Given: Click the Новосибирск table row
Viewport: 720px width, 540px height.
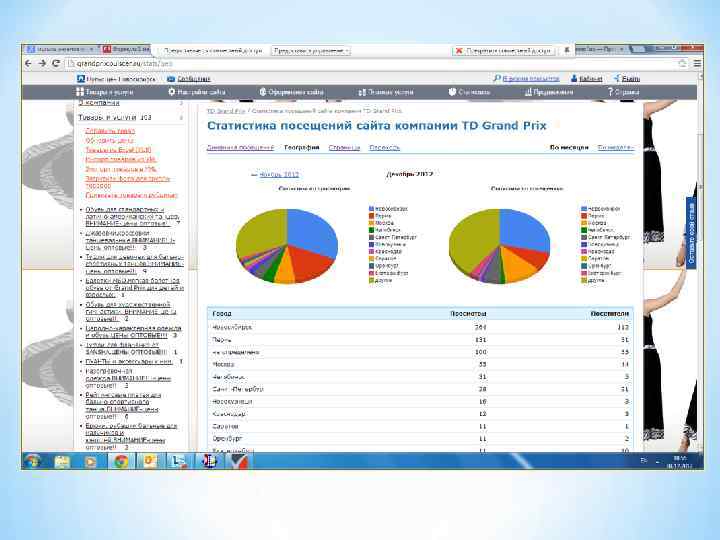Looking at the screenshot, I should click(420, 327).
